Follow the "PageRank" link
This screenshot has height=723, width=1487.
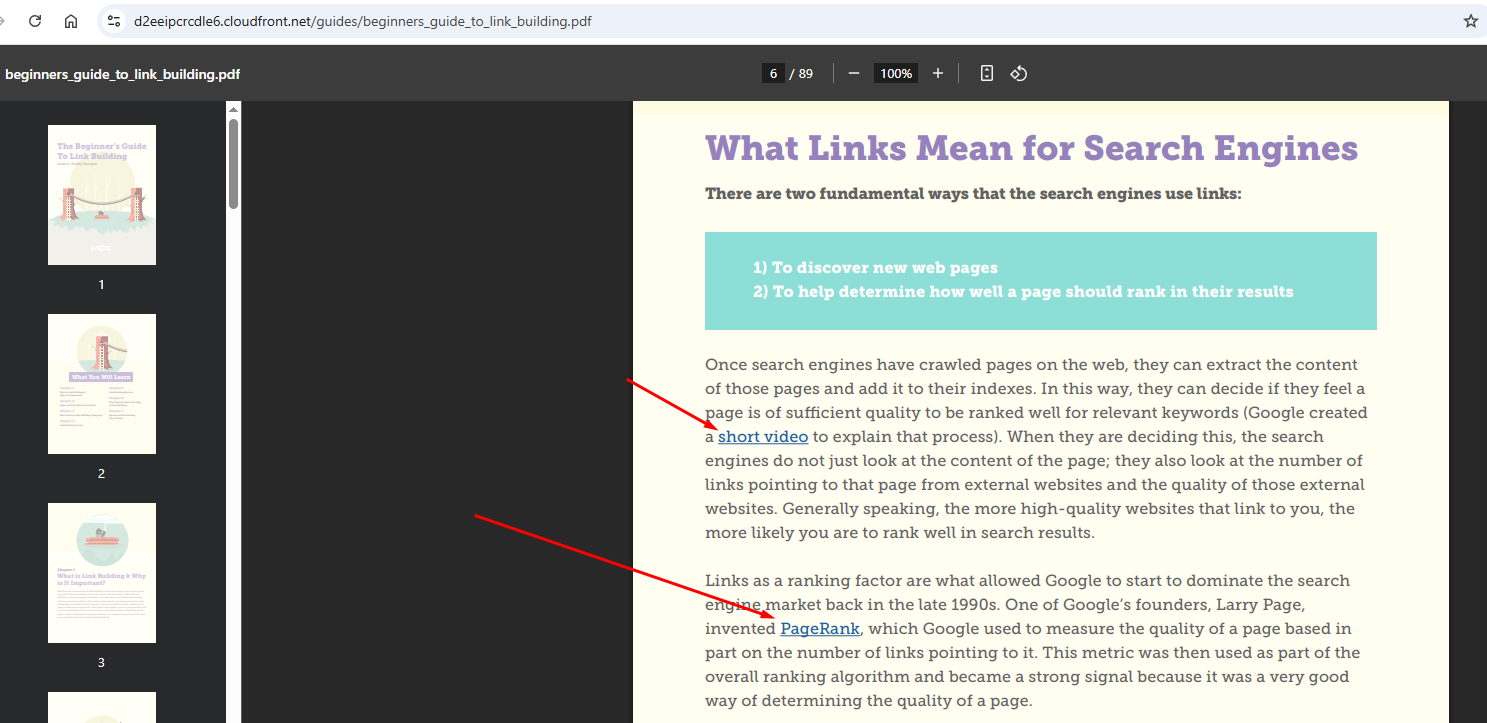820,629
